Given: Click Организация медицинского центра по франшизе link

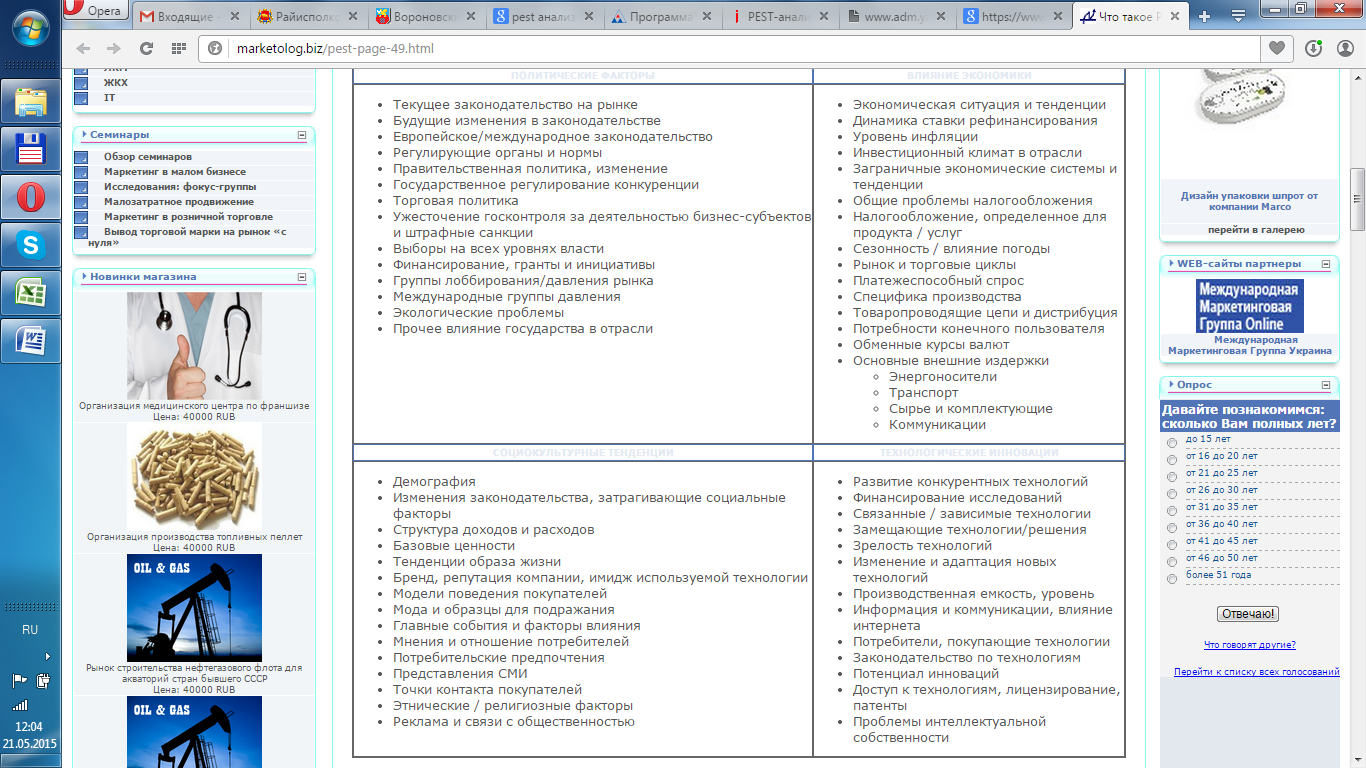Looking at the screenshot, I should click(x=194, y=406).
